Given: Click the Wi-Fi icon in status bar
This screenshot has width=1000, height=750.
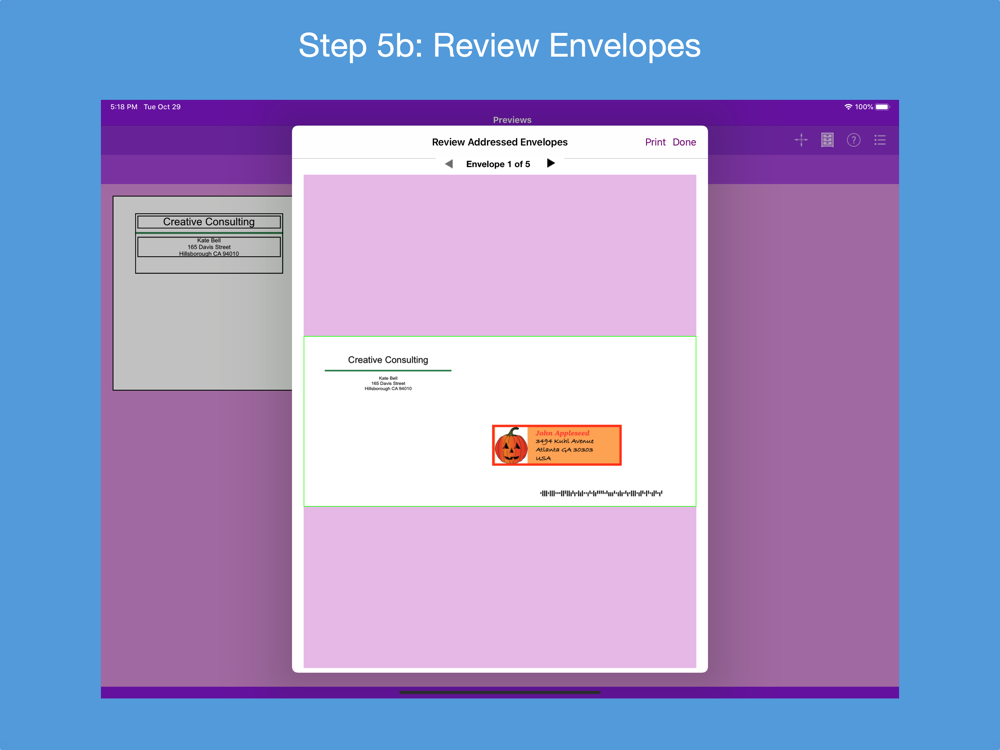Looking at the screenshot, I should click(x=848, y=107).
